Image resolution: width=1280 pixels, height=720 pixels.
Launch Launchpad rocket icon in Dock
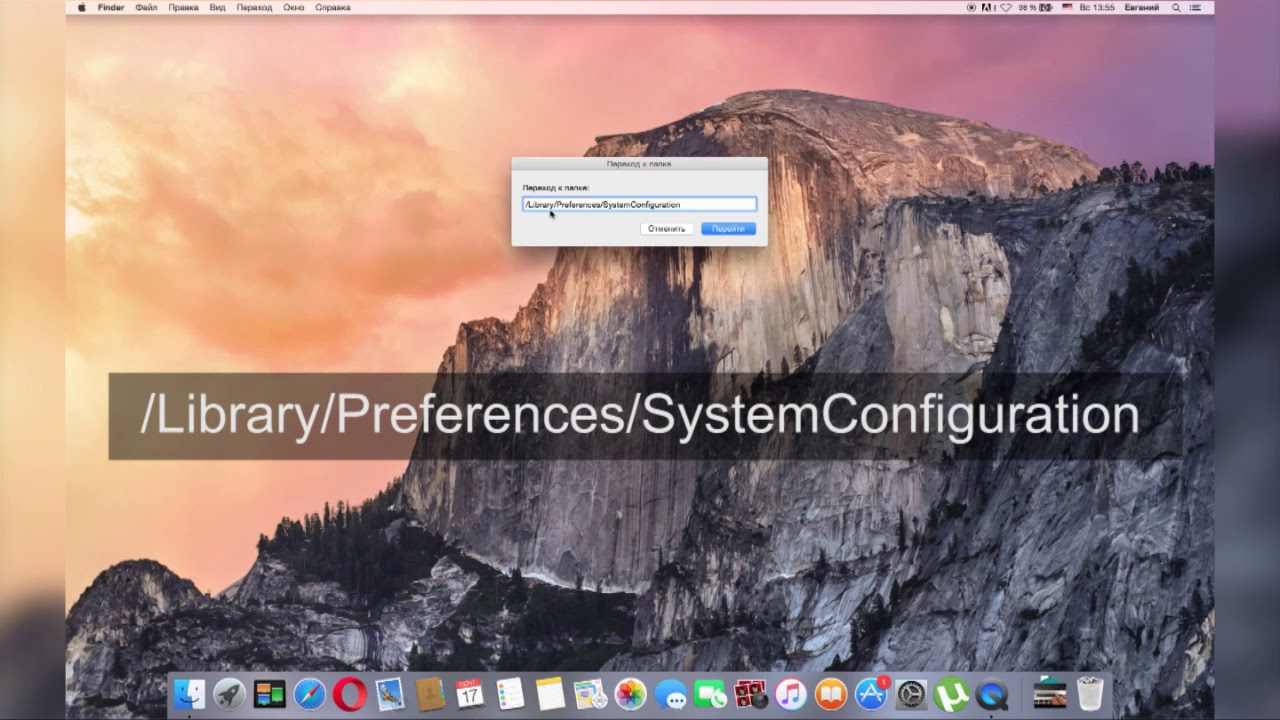click(x=229, y=693)
